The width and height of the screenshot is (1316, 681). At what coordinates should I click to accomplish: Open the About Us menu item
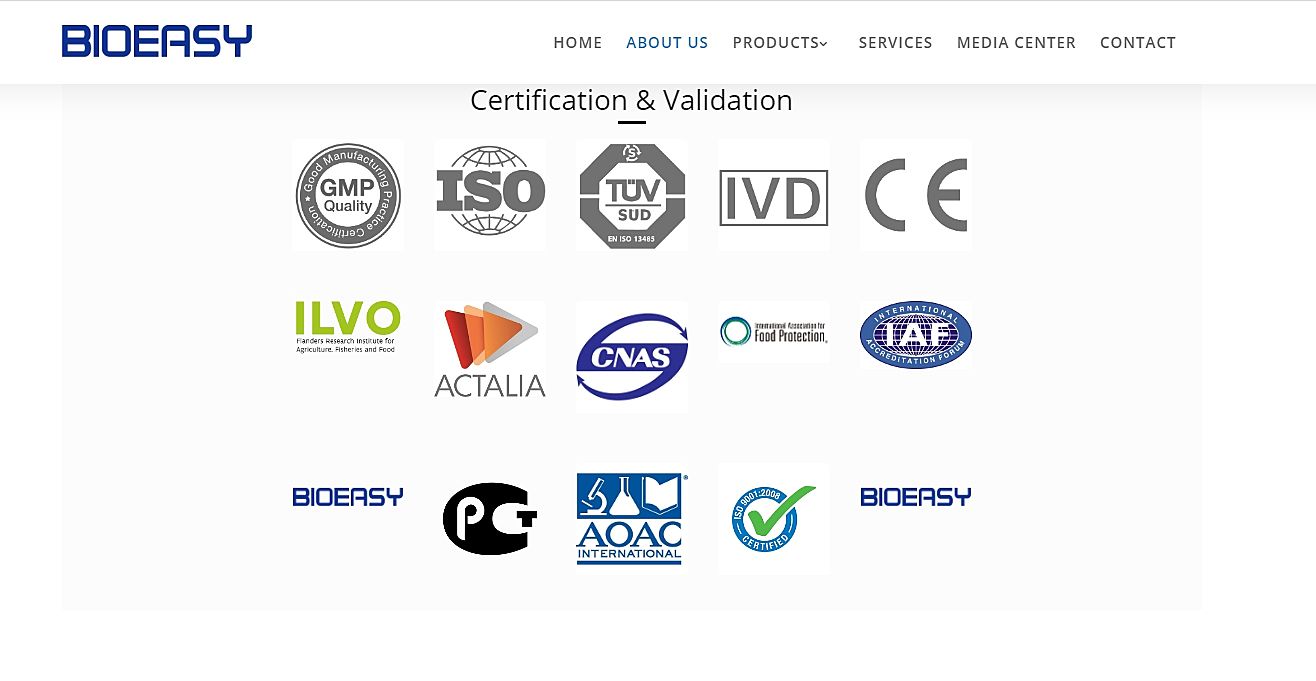pyautogui.click(x=667, y=43)
